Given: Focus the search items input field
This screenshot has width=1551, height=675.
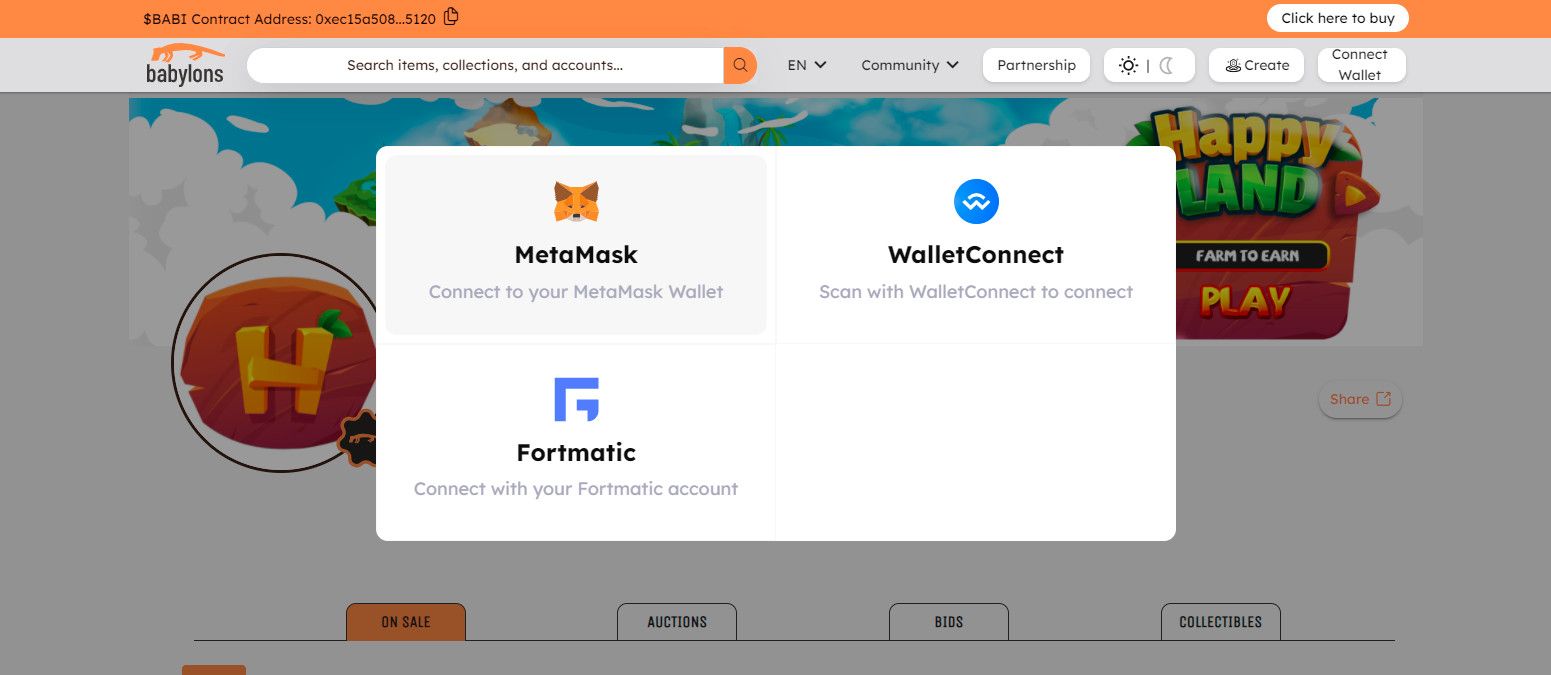Looking at the screenshot, I should 485,65.
